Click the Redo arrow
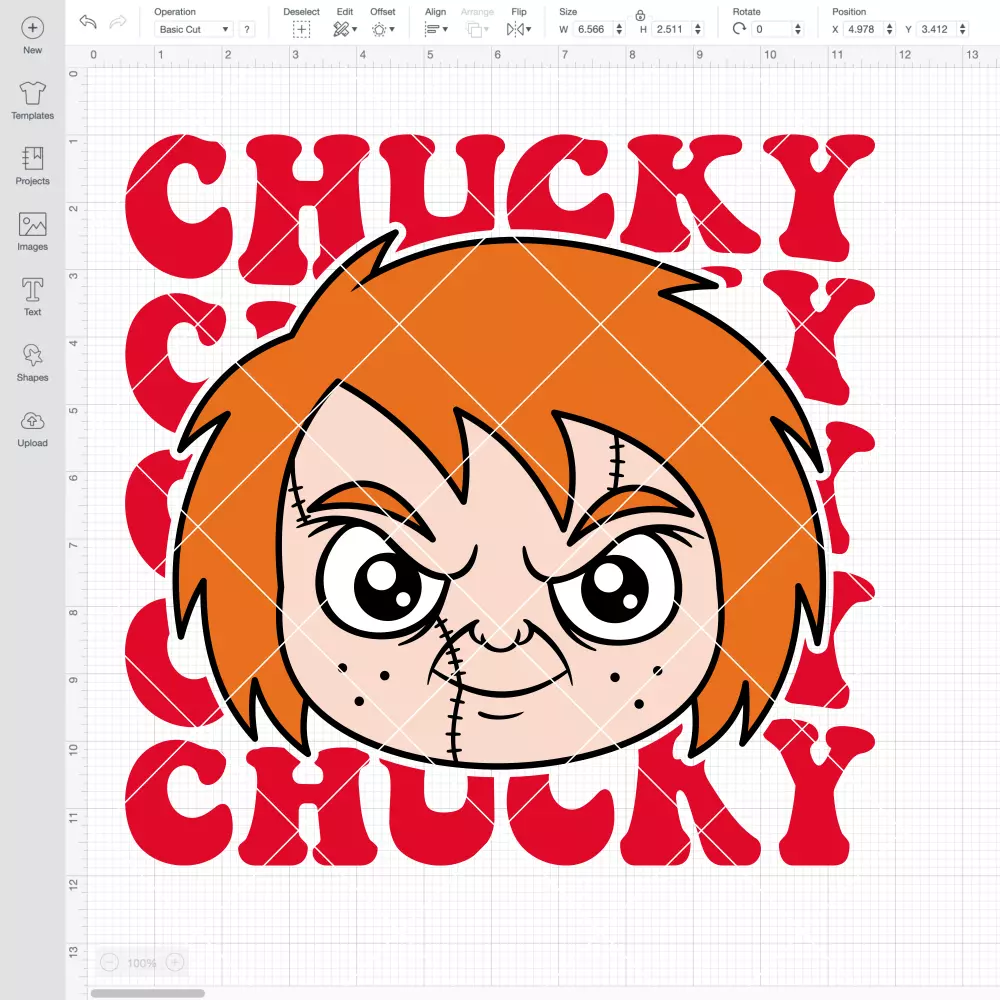The width and height of the screenshot is (1000, 1000). (x=118, y=22)
